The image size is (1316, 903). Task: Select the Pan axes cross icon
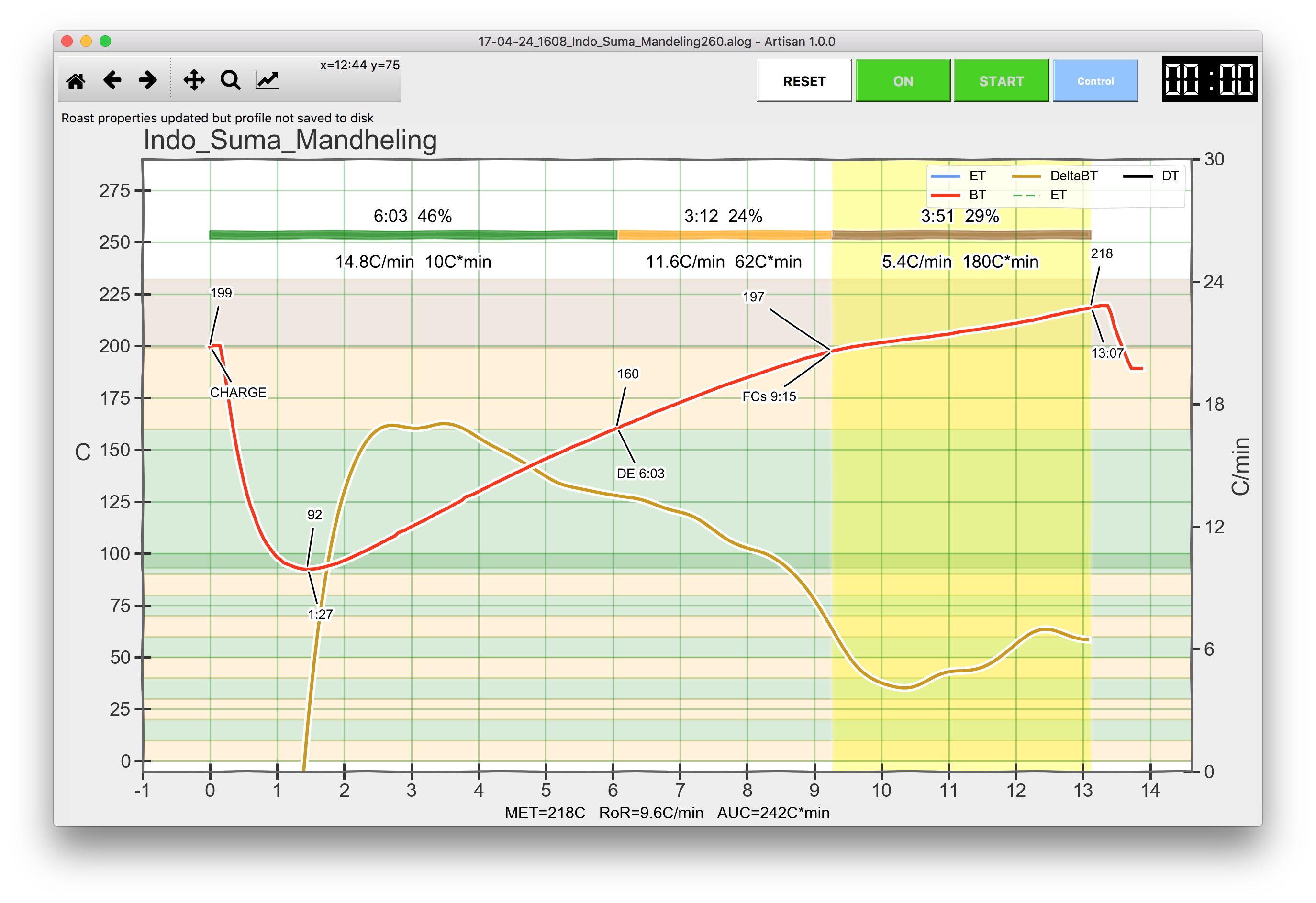[194, 80]
